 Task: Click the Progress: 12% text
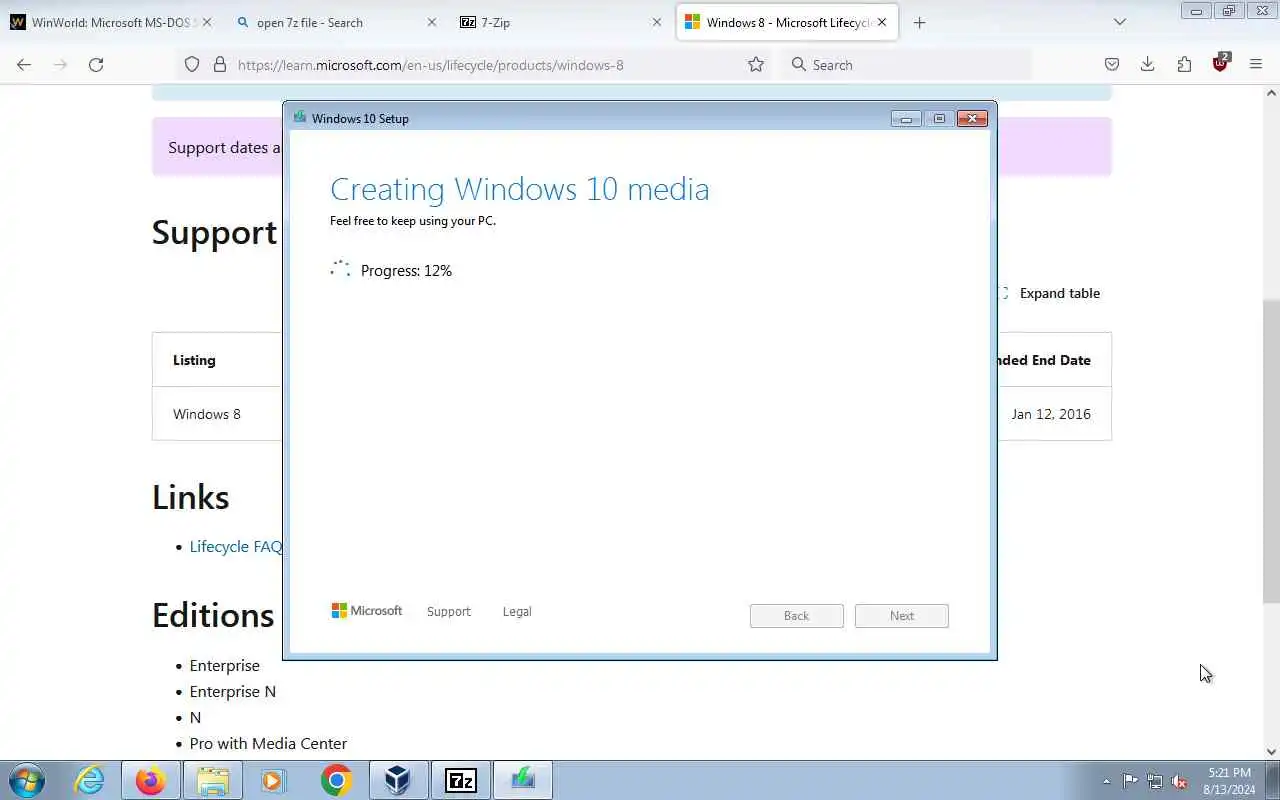tap(406, 270)
